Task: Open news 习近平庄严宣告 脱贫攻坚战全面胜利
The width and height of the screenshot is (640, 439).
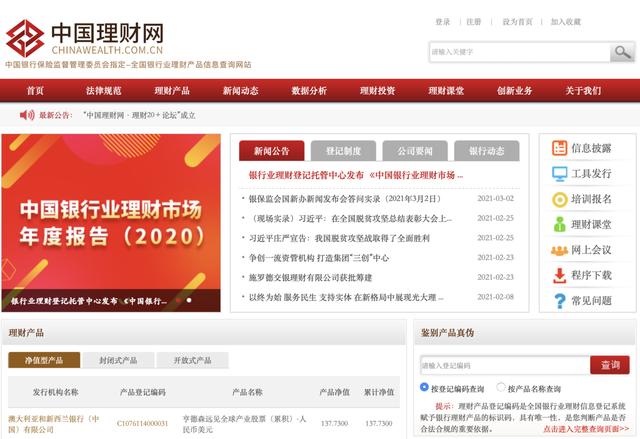Action: point(339,238)
